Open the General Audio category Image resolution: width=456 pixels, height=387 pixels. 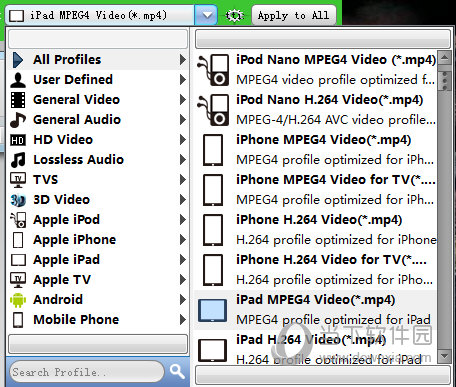[98, 120]
